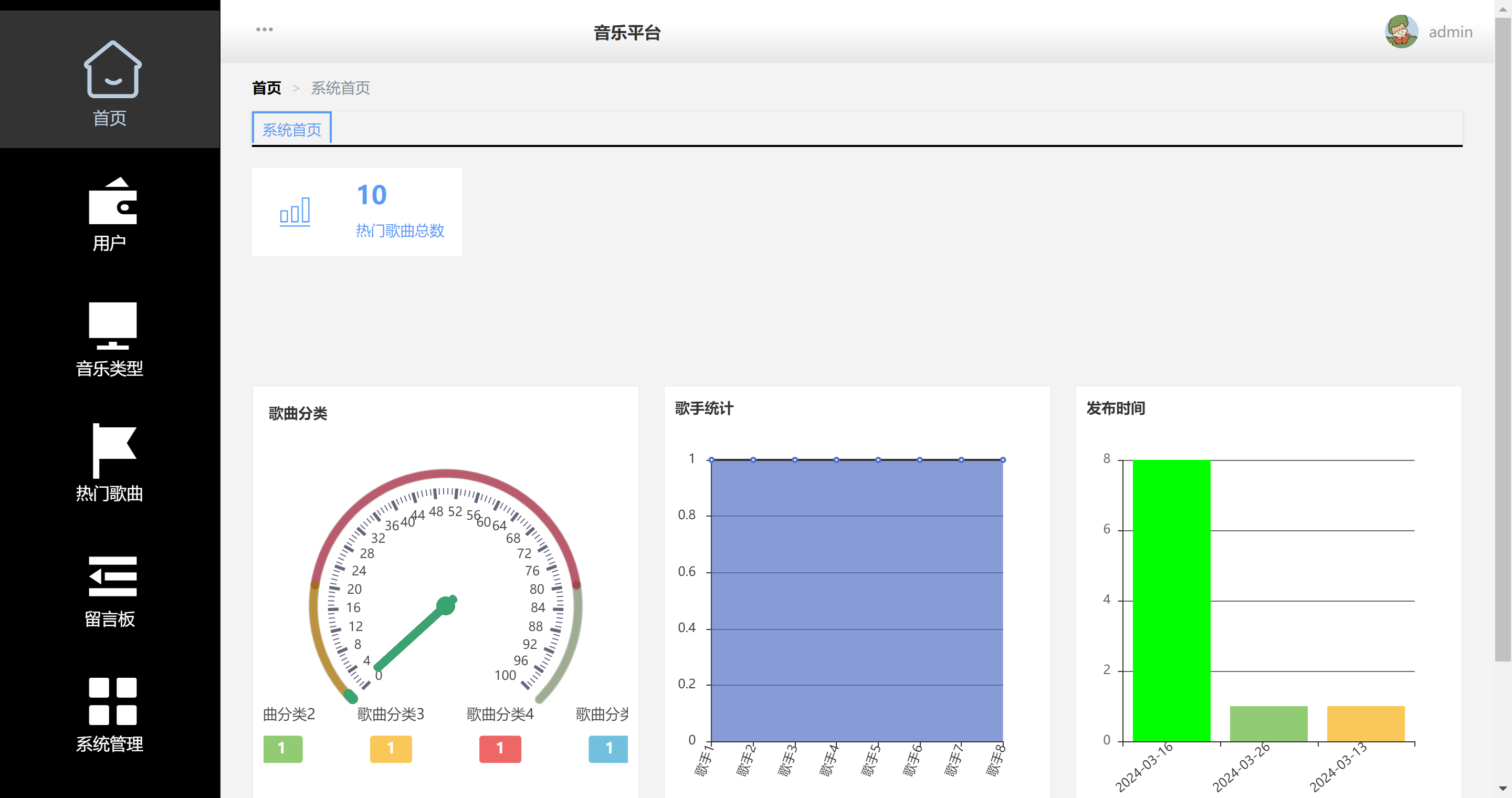1512x798 pixels.
Task: Toggle the blue partially visible legend badge
Action: [x=608, y=749]
